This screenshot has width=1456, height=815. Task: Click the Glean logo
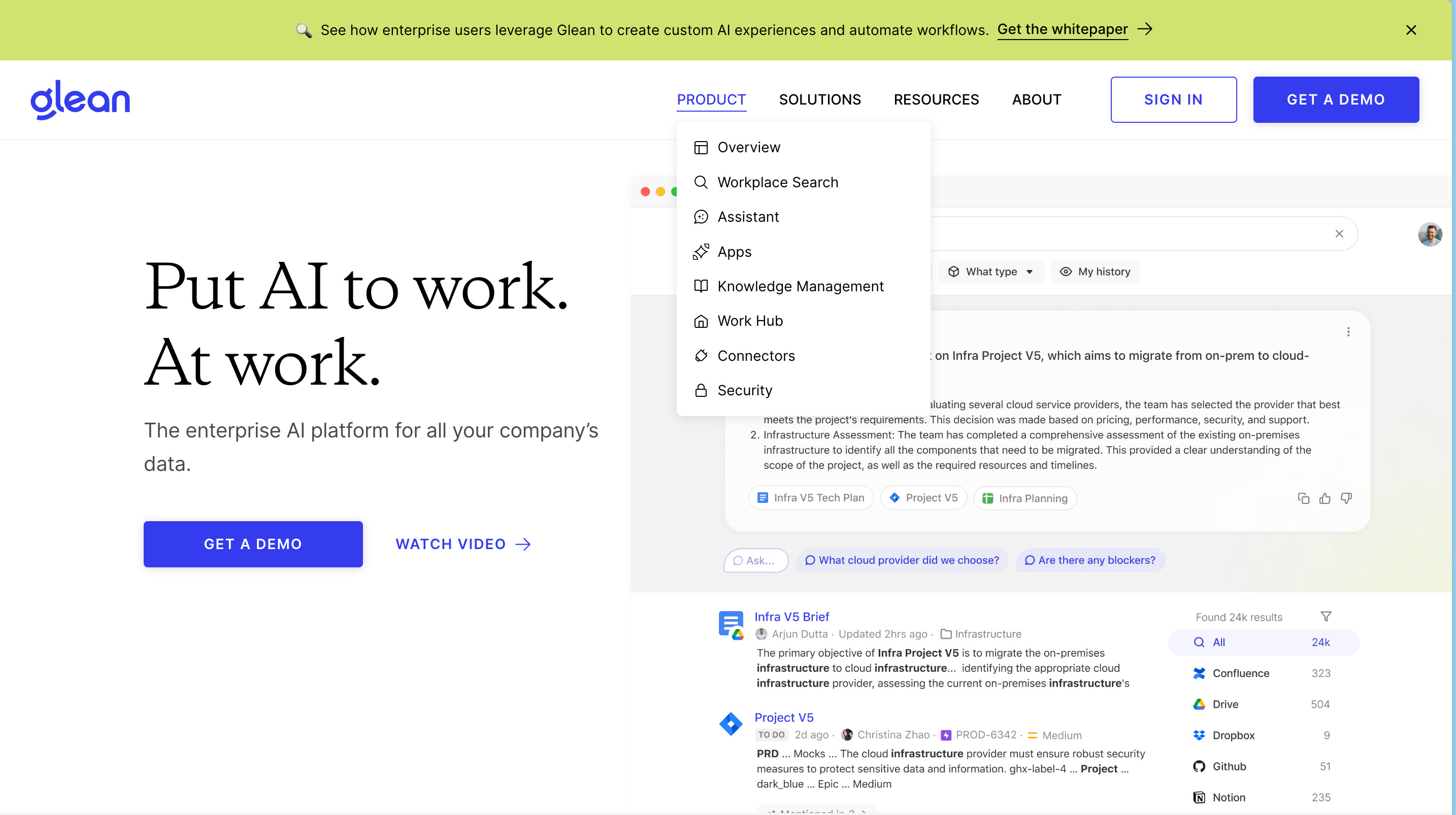click(x=80, y=99)
